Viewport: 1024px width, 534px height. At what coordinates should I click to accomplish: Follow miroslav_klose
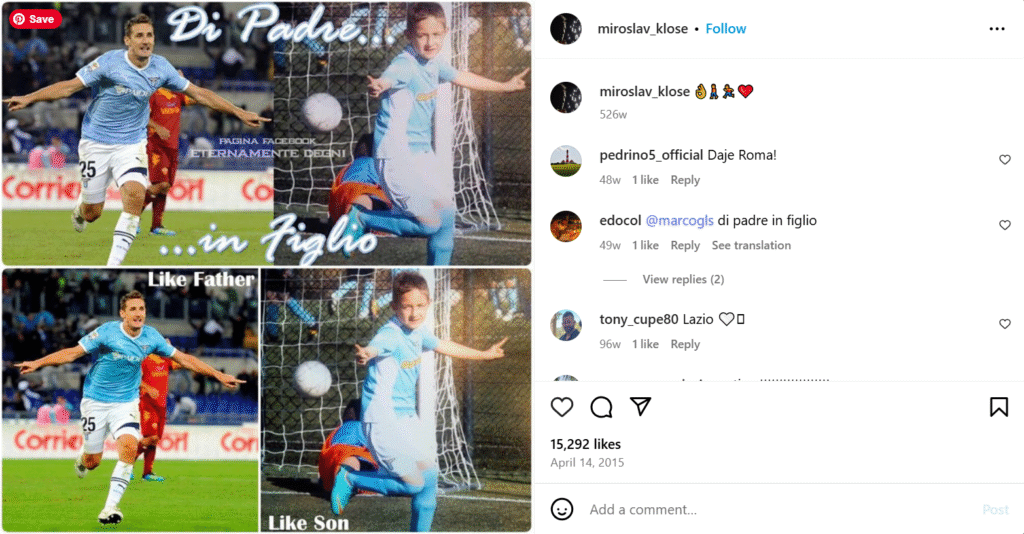[726, 29]
